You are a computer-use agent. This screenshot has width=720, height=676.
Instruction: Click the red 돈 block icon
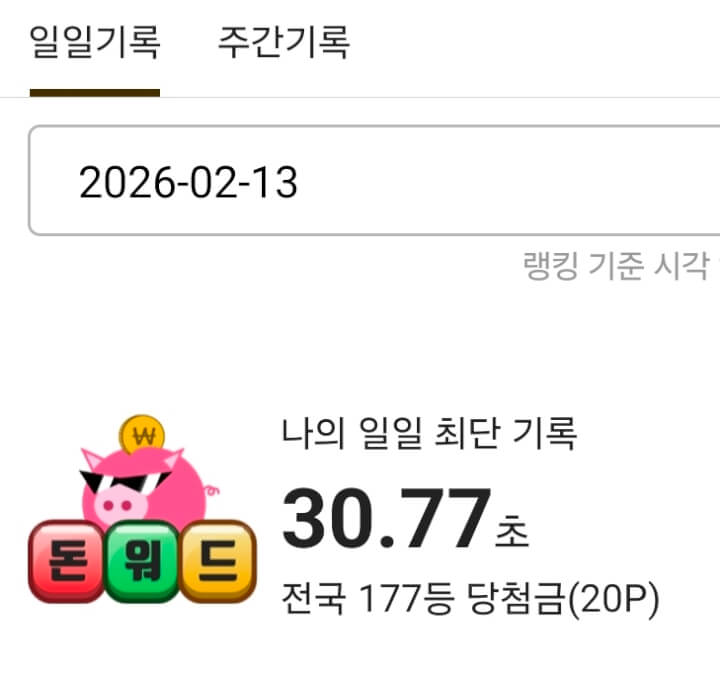(x=67, y=561)
